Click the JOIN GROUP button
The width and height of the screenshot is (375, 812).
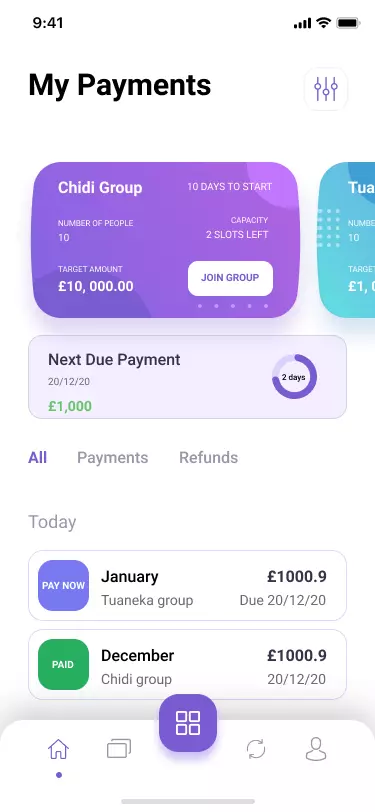[x=230, y=278]
